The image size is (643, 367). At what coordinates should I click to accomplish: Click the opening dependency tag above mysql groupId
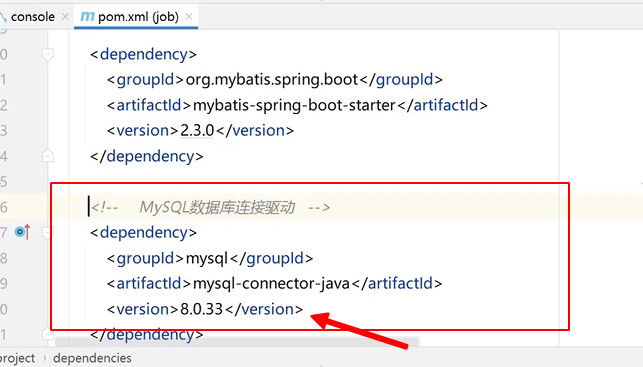(144, 233)
